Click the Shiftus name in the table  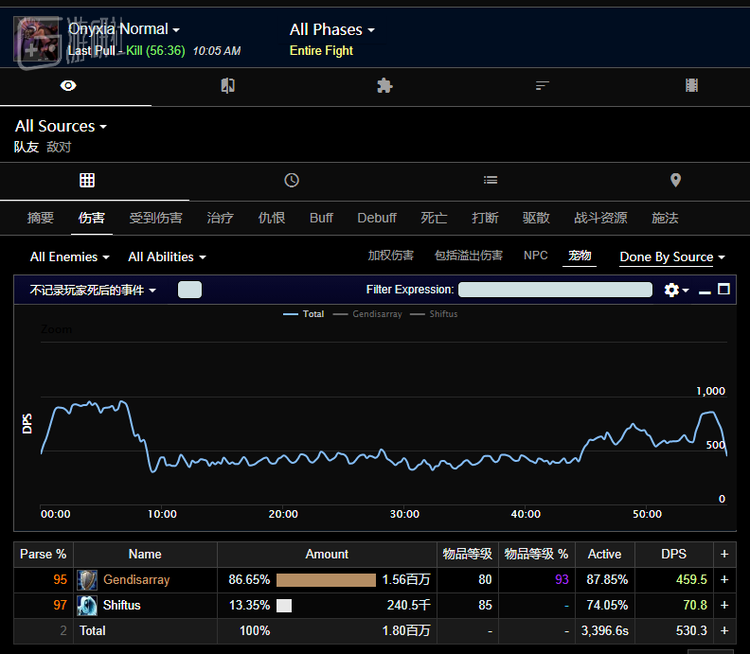coord(122,605)
